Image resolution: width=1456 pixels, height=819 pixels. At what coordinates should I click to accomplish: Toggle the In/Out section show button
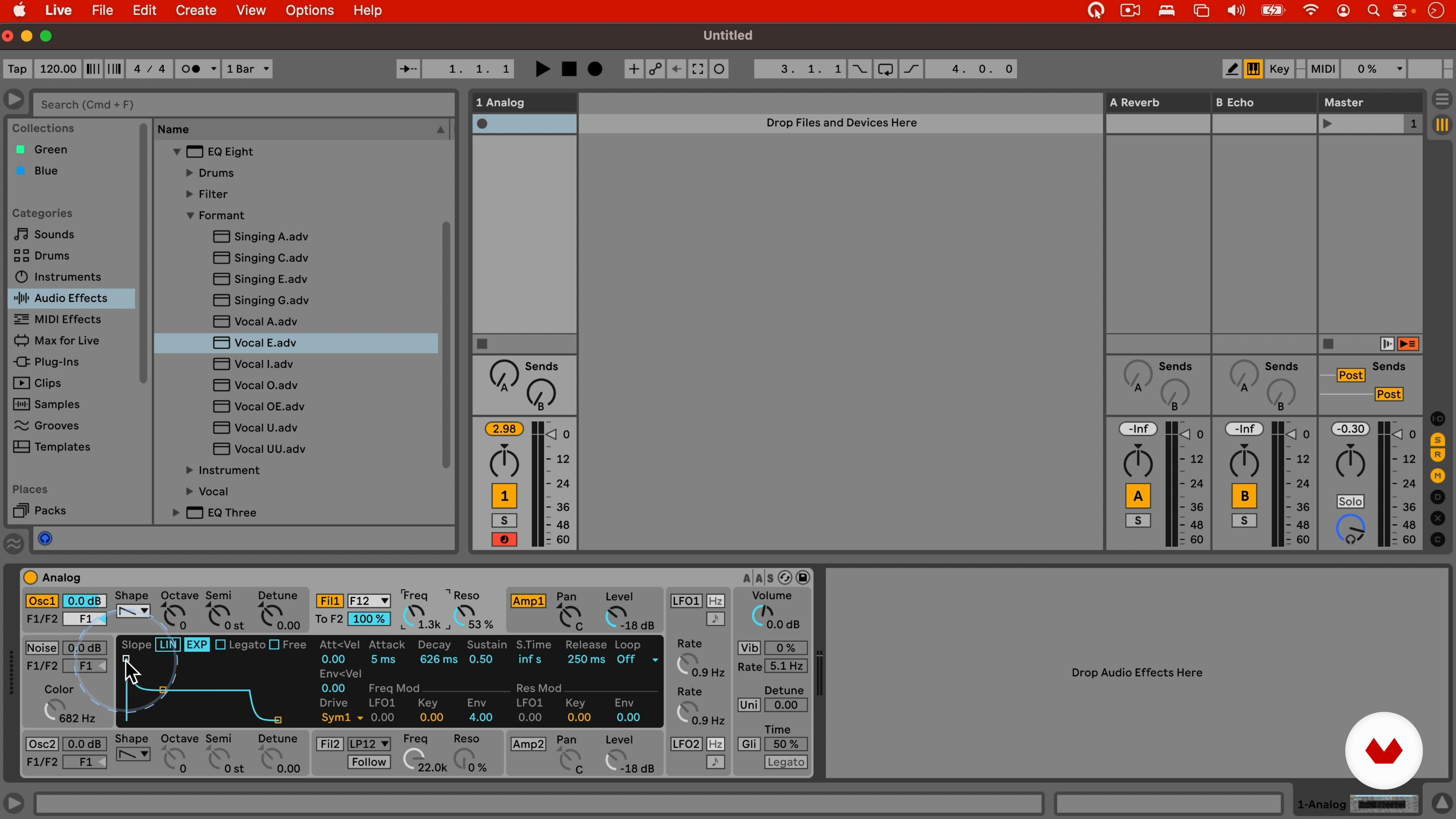(1438, 419)
